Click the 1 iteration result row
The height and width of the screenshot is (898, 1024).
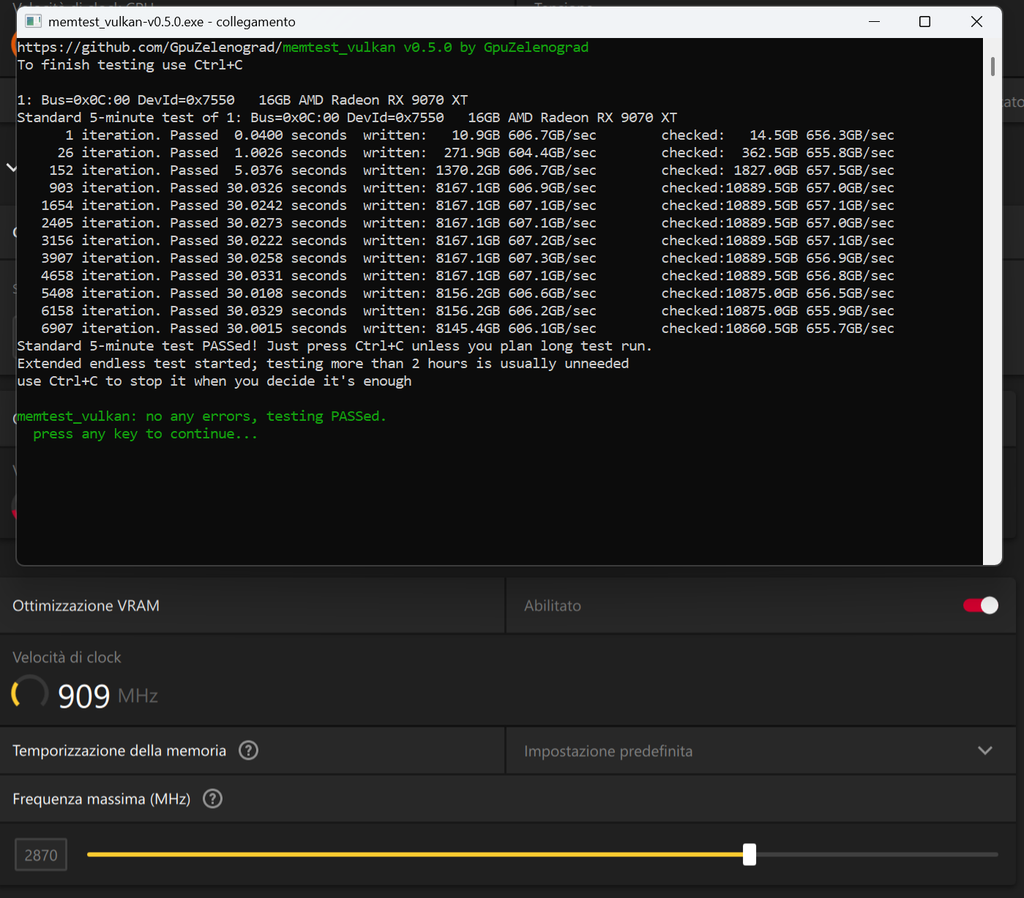pyautogui.click(x=479, y=135)
